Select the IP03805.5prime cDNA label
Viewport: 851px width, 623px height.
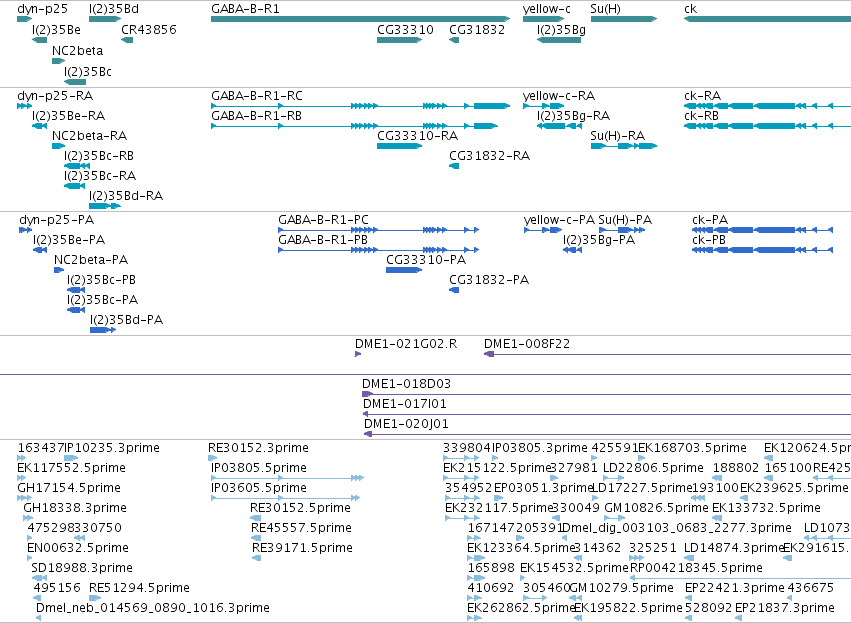point(259,468)
